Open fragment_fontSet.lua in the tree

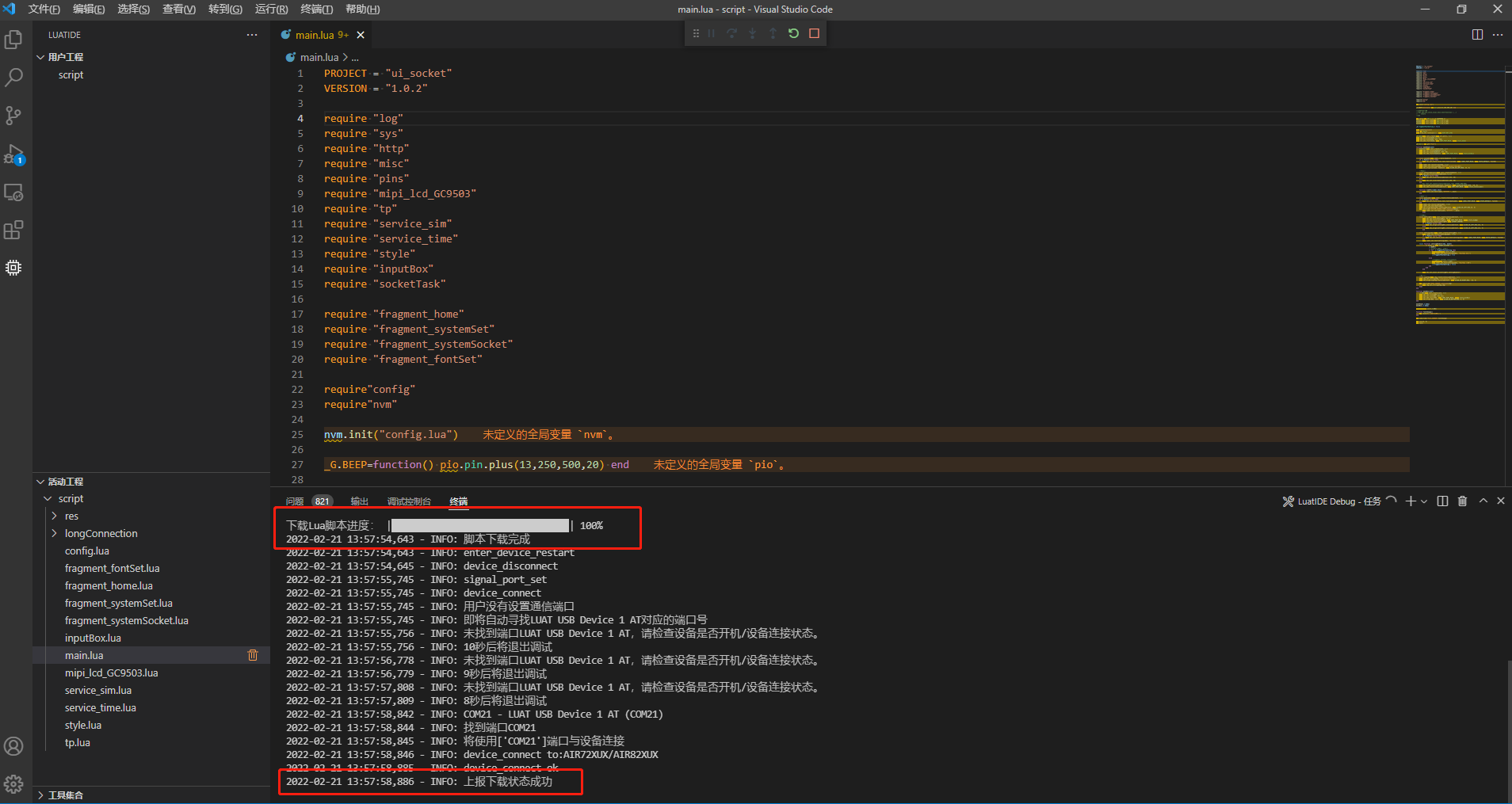click(x=113, y=569)
